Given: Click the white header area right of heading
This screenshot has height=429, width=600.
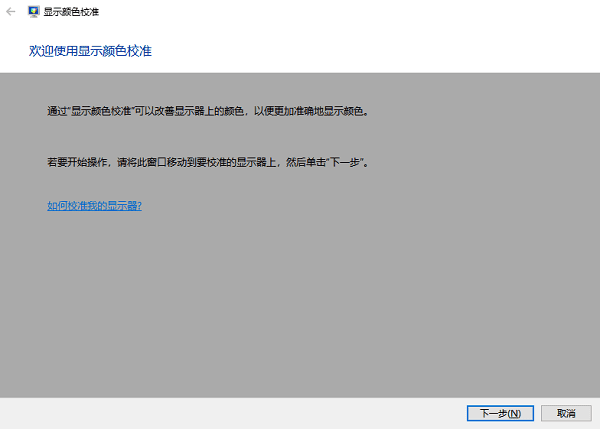Looking at the screenshot, I should [375, 51].
